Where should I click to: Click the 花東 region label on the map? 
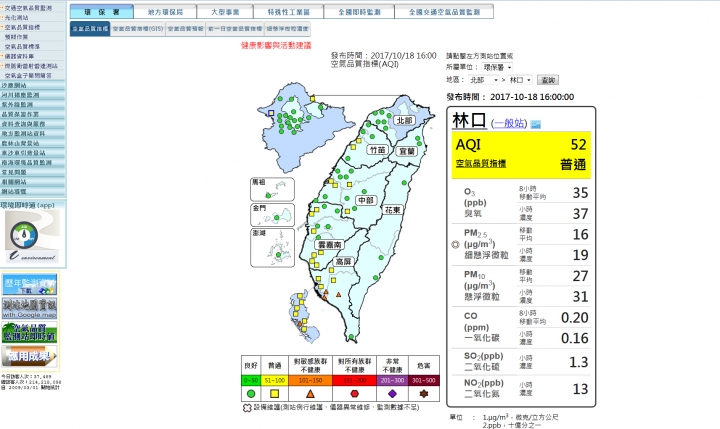coord(393,210)
